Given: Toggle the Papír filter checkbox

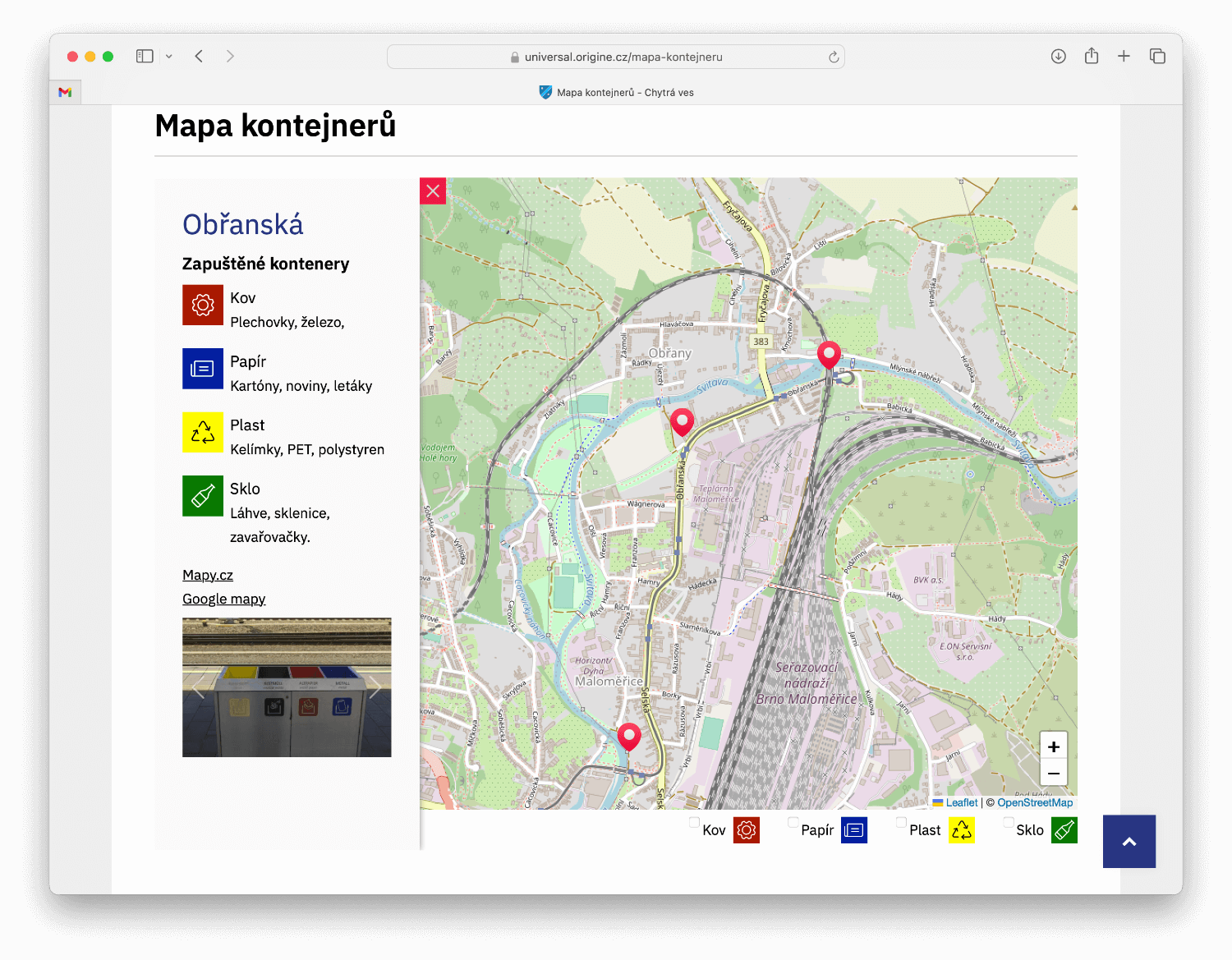Looking at the screenshot, I should click(x=793, y=822).
